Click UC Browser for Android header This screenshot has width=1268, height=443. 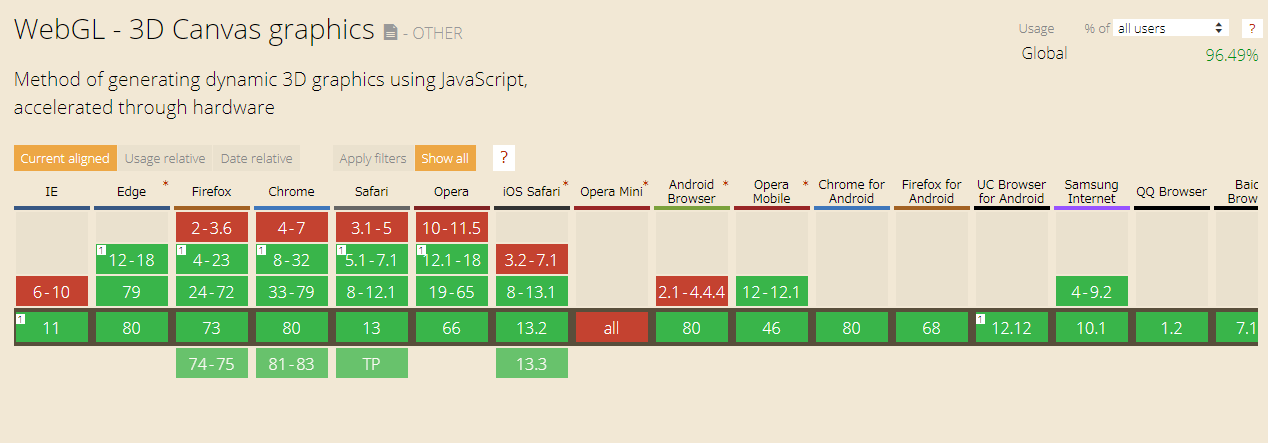[1011, 191]
